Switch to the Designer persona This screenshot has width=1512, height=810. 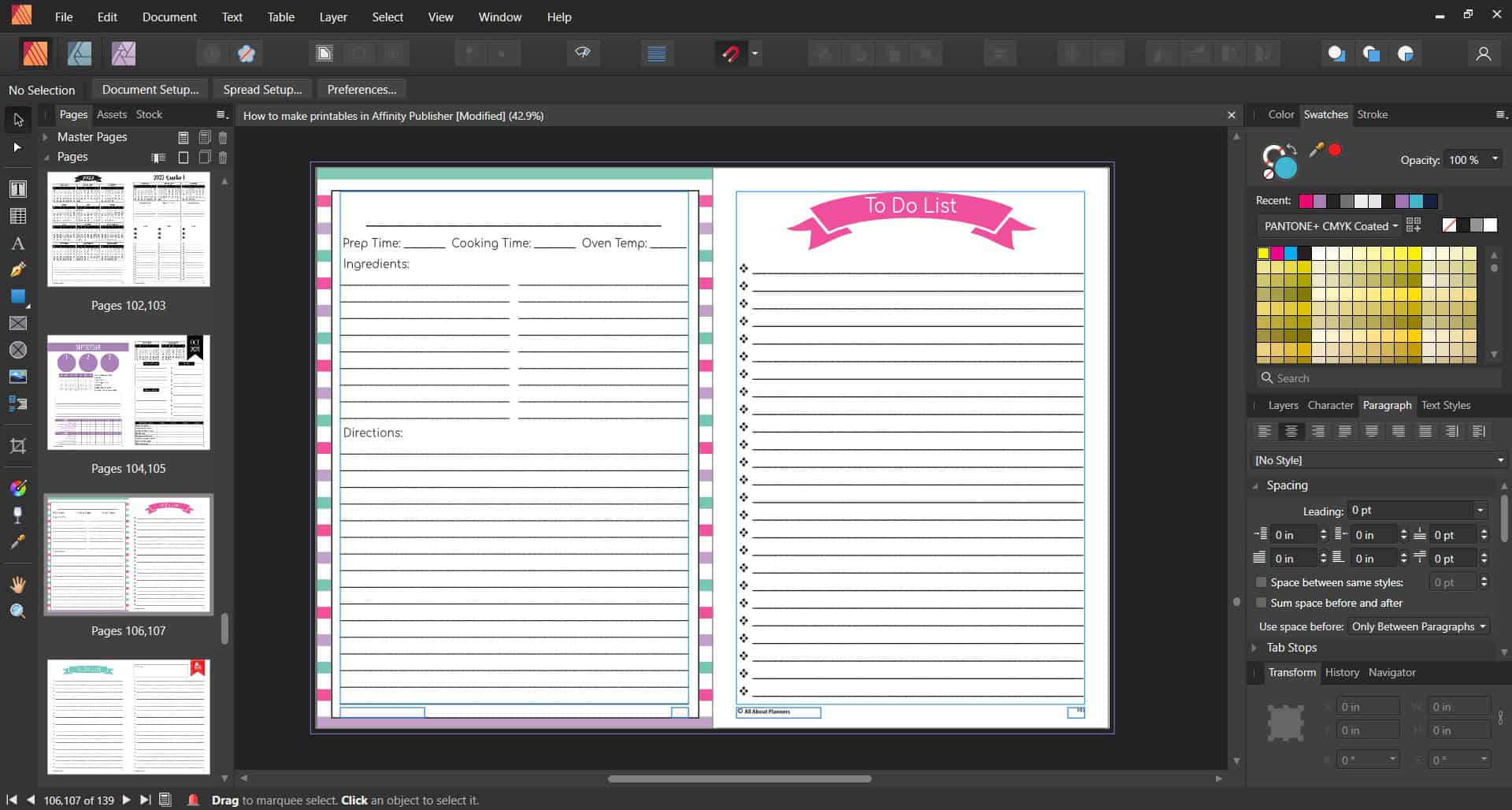[80, 54]
